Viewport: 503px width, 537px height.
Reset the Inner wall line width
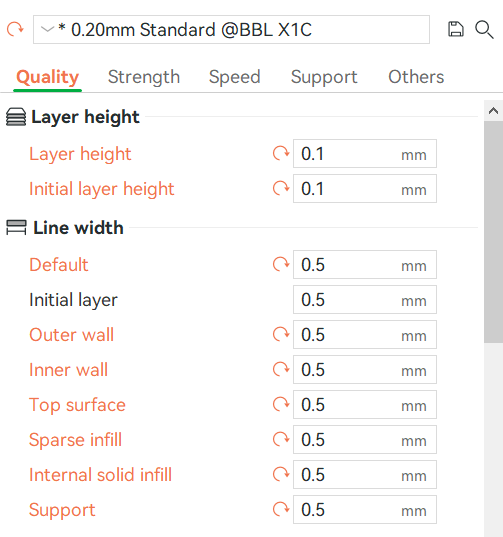[281, 370]
